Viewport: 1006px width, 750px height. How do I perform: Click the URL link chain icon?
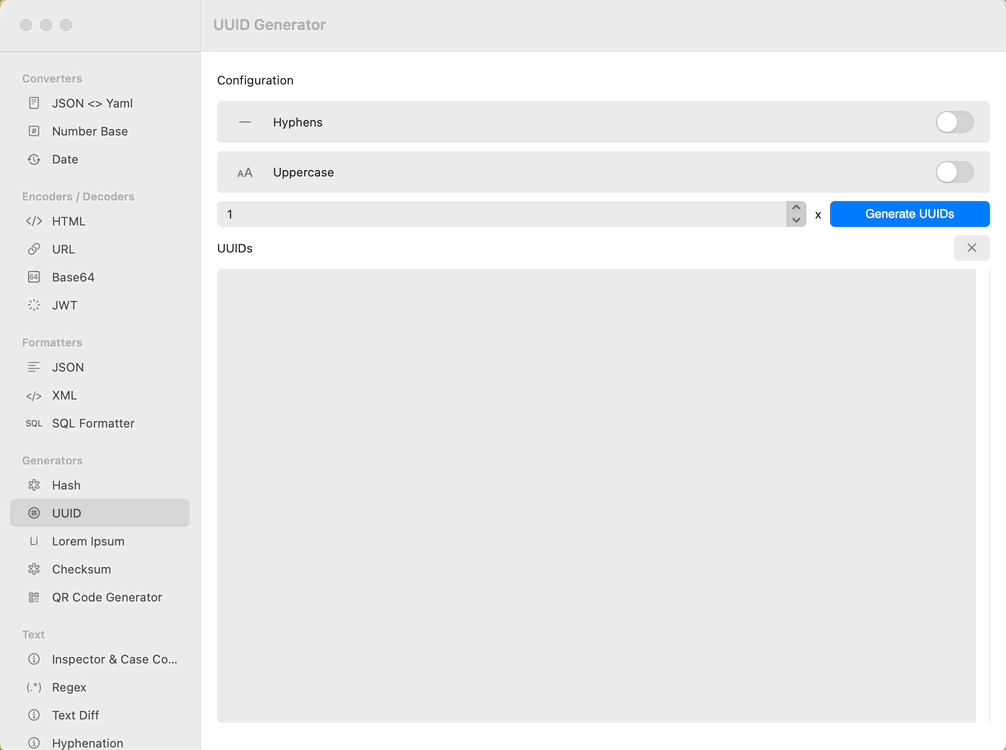(34, 249)
